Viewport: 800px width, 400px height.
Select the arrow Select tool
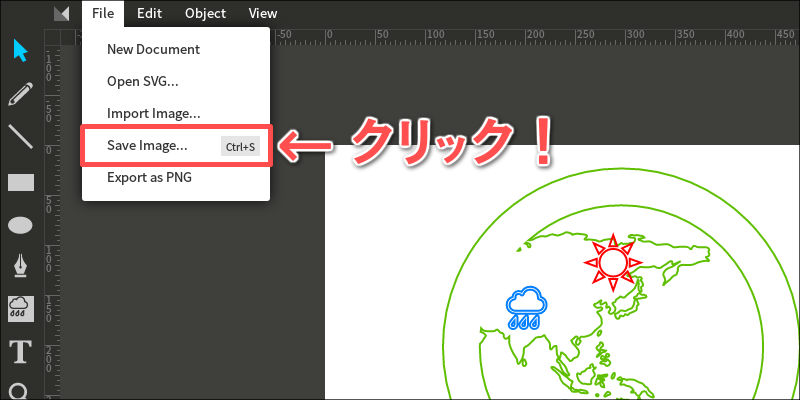20,51
